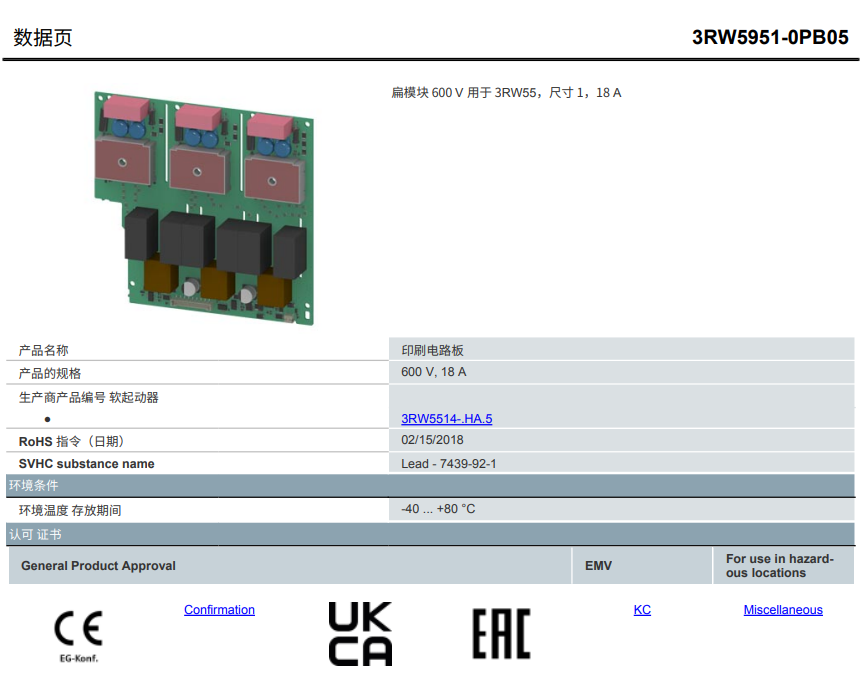Select the 产品的规格 label
Viewport: 864px width, 685px height.
[x=50, y=374]
